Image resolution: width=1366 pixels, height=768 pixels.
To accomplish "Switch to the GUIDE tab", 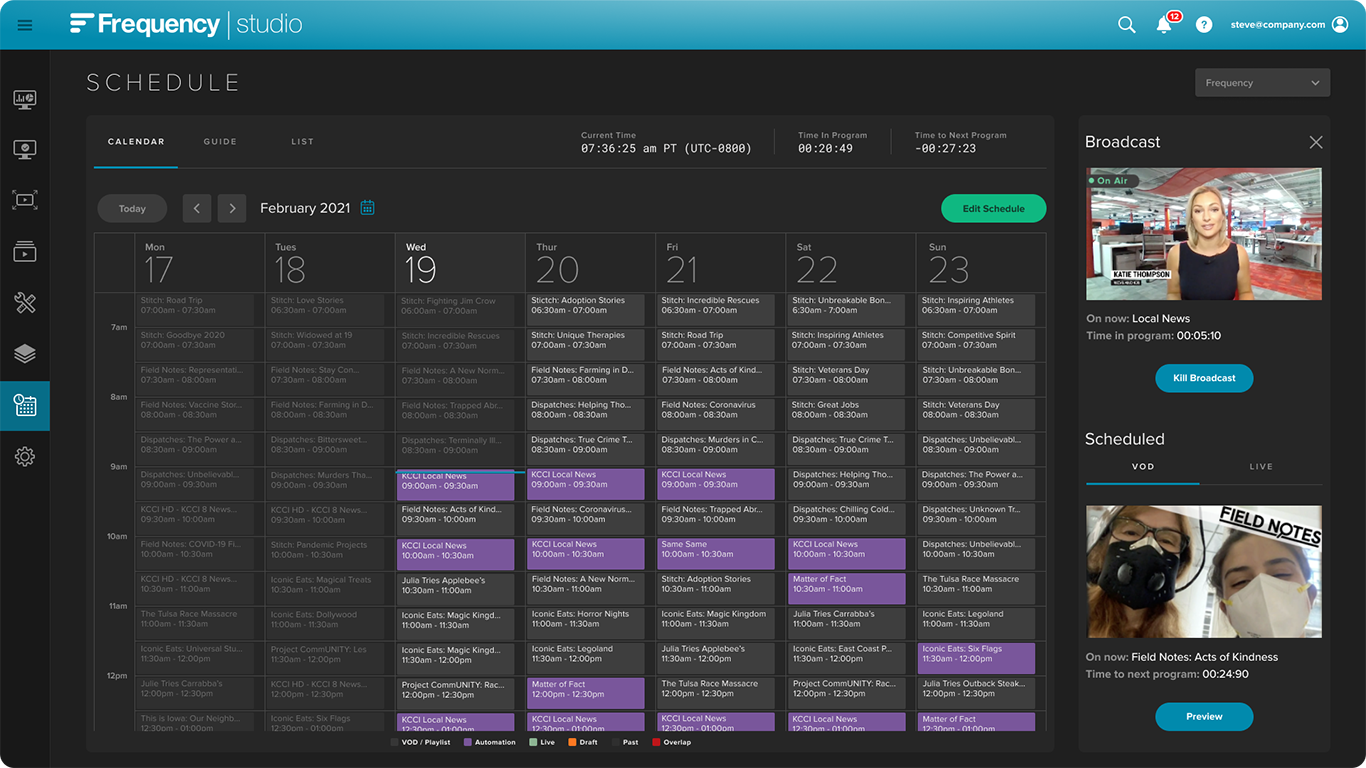I will (x=220, y=141).
